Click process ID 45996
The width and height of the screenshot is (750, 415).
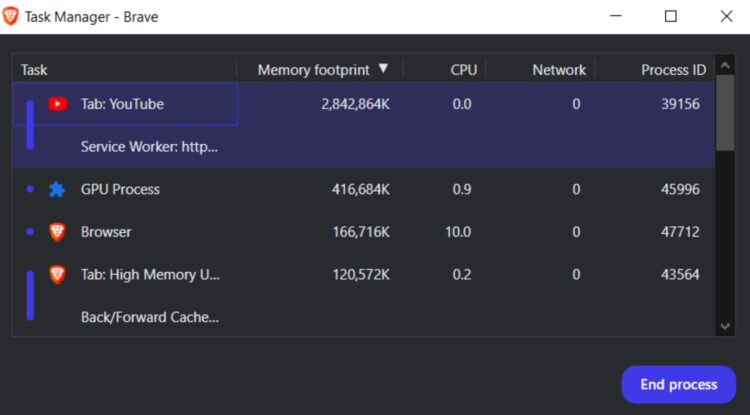click(680, 190)
